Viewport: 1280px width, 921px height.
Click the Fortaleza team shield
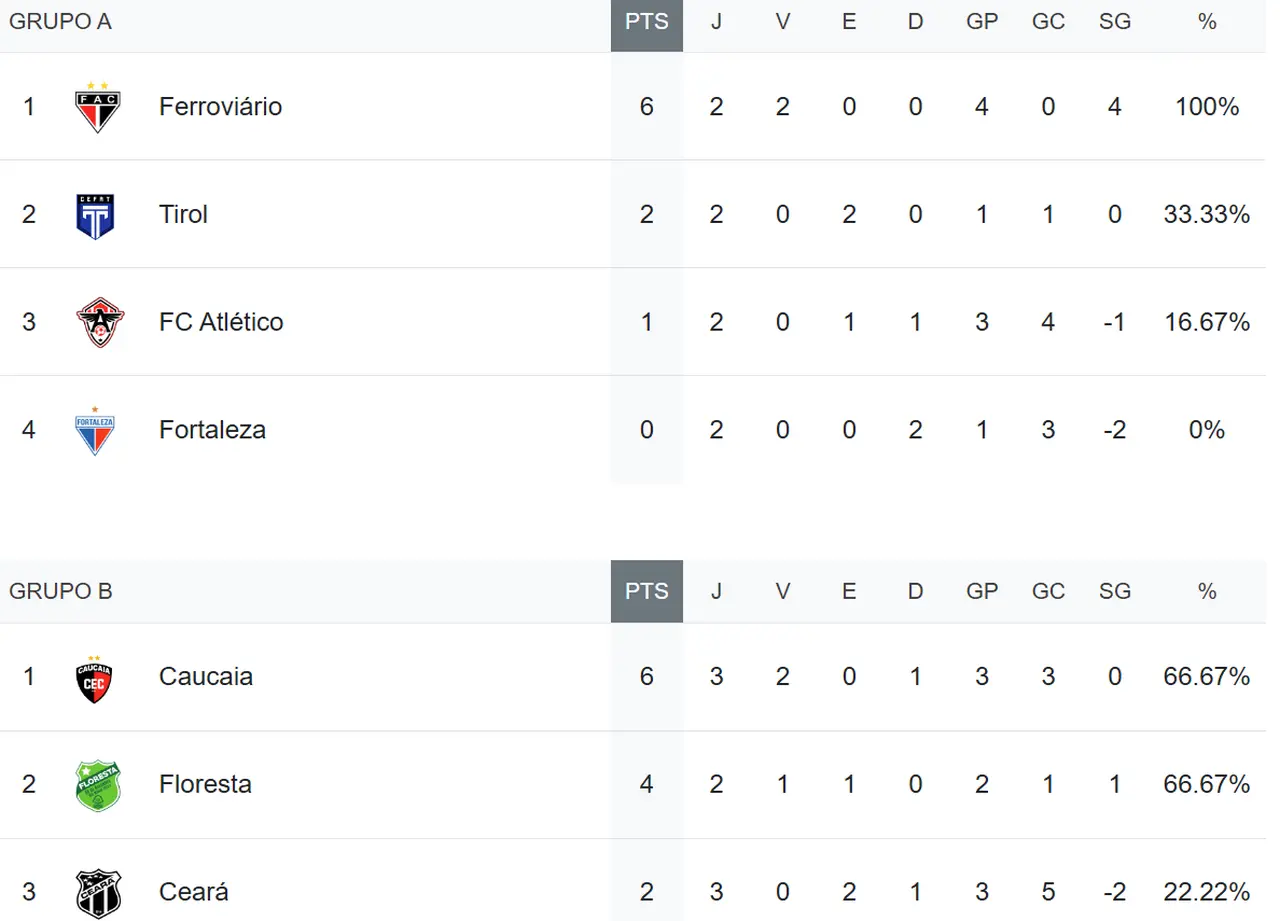[96, 430]
